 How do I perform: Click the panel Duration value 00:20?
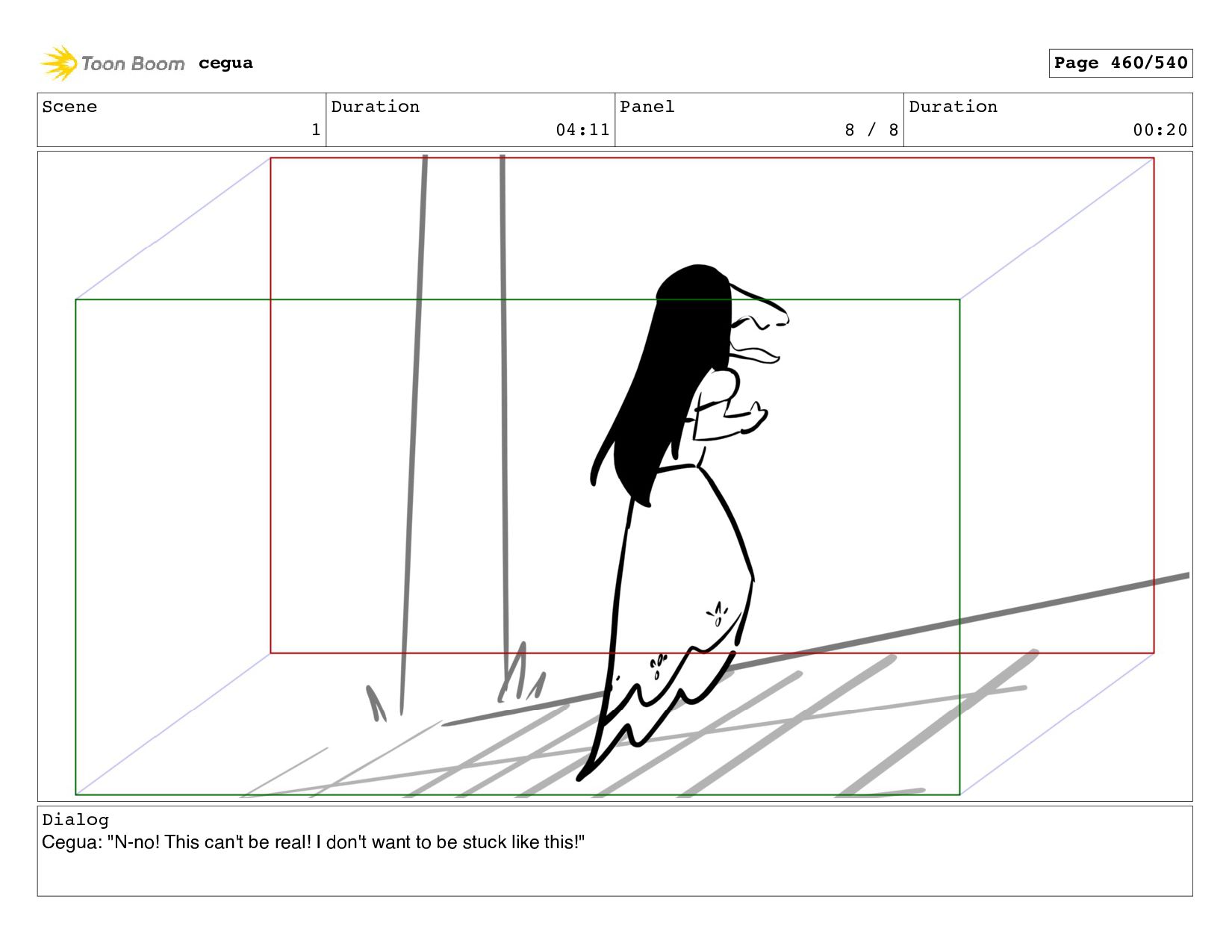[1160, 130]
